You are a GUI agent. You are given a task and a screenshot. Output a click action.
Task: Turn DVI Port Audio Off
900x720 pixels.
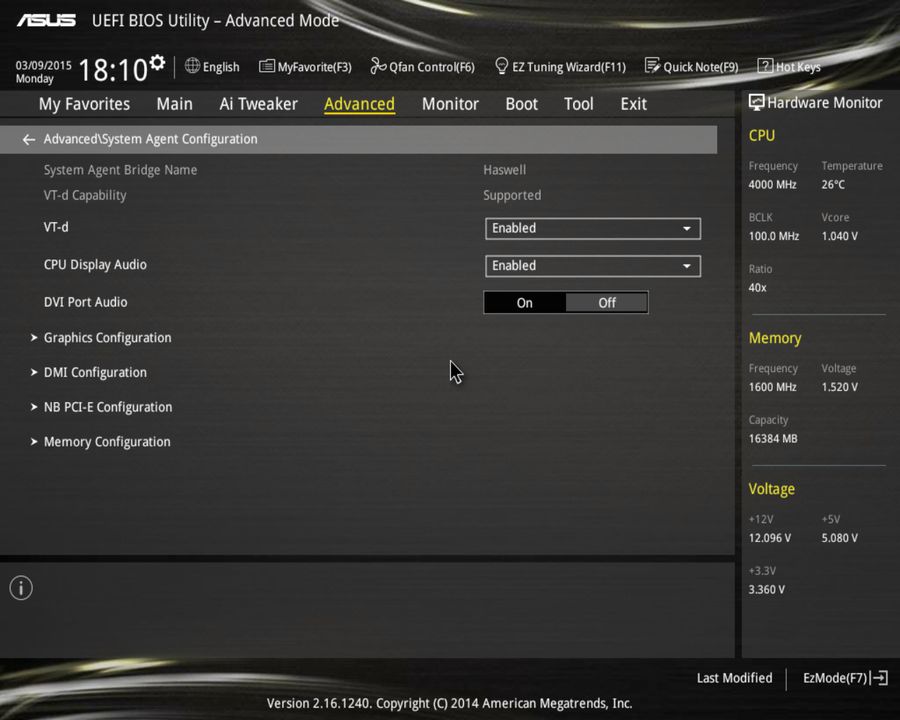[x=606, y=302]
